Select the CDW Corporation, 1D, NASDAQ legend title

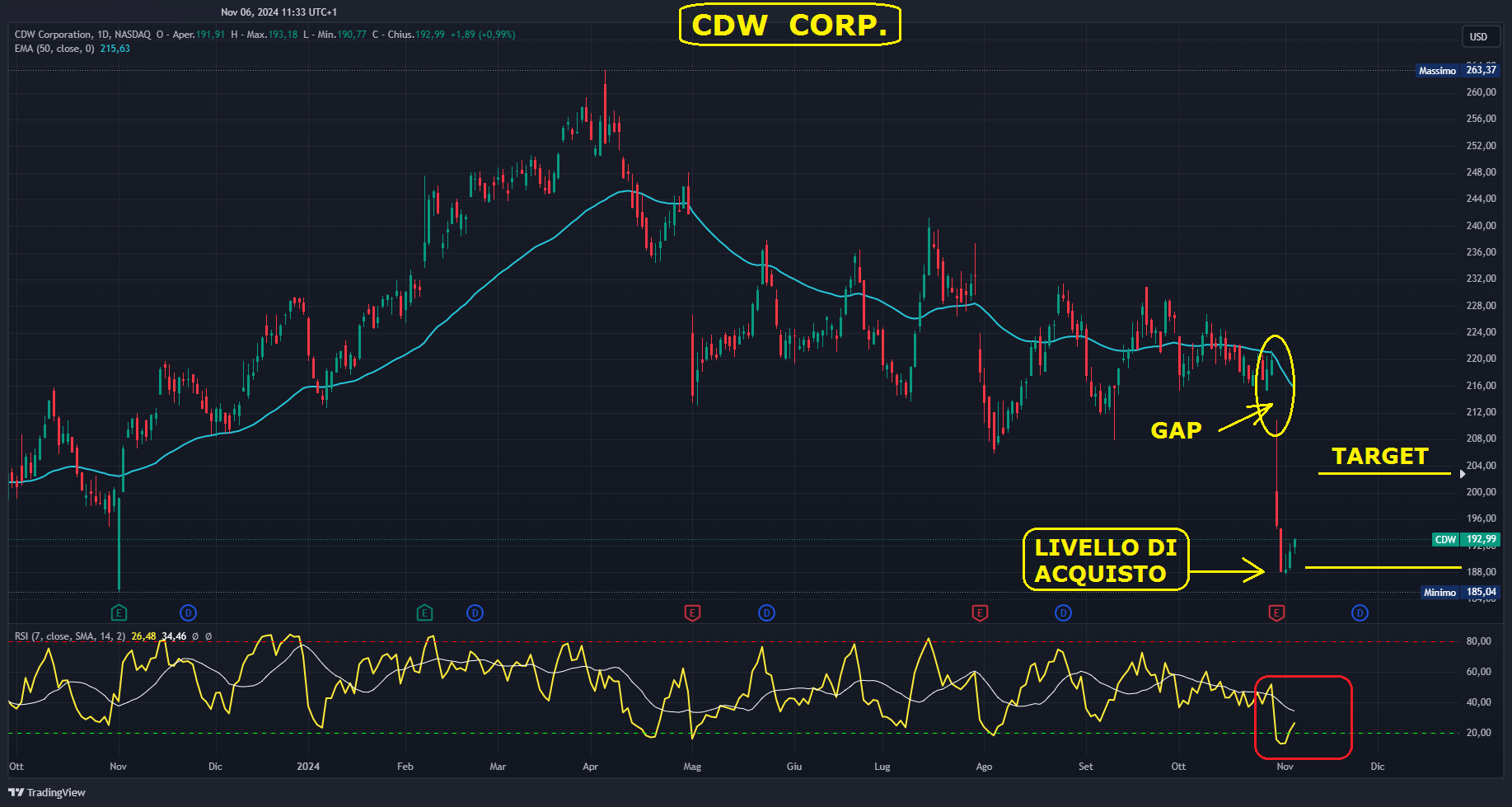(82, 35)
